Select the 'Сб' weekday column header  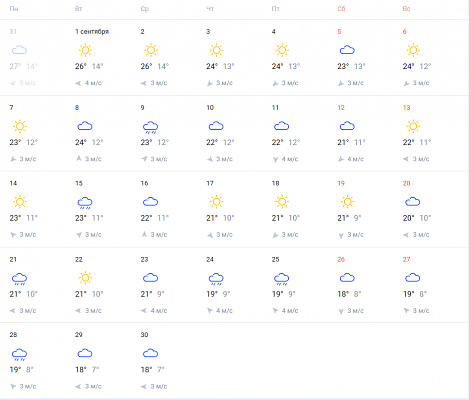coord(341,9)
